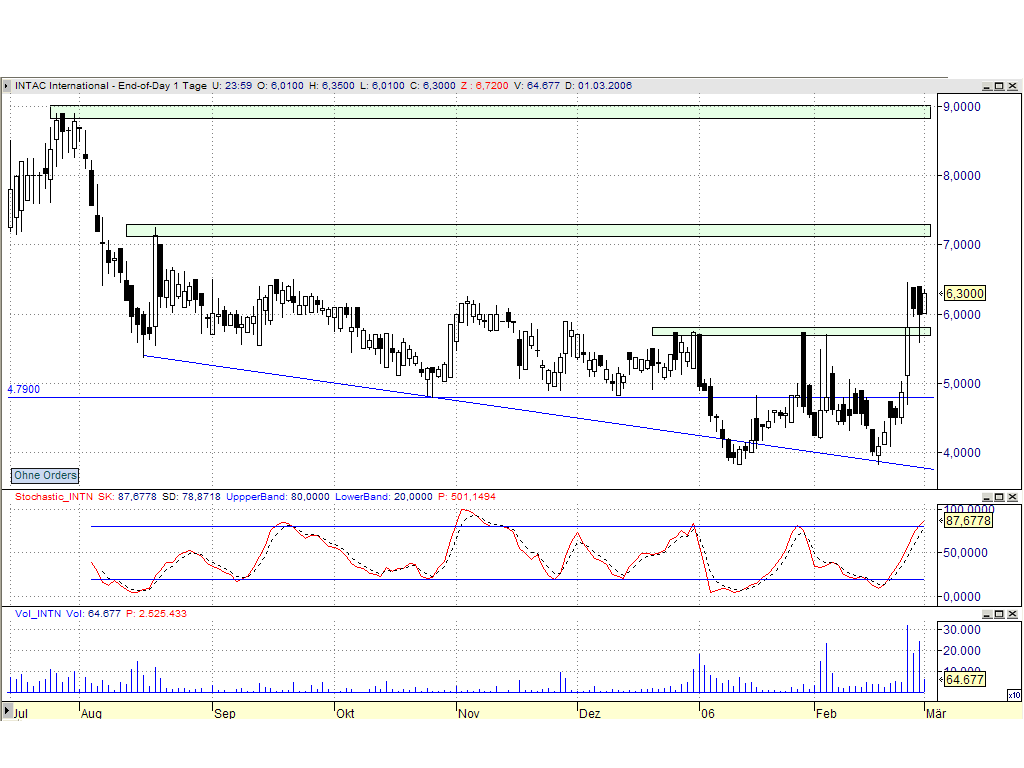Select the horizontal blue line at 4.7900
The height and width of the screenshot is (768, 1024).
click(x=470, y=397)
